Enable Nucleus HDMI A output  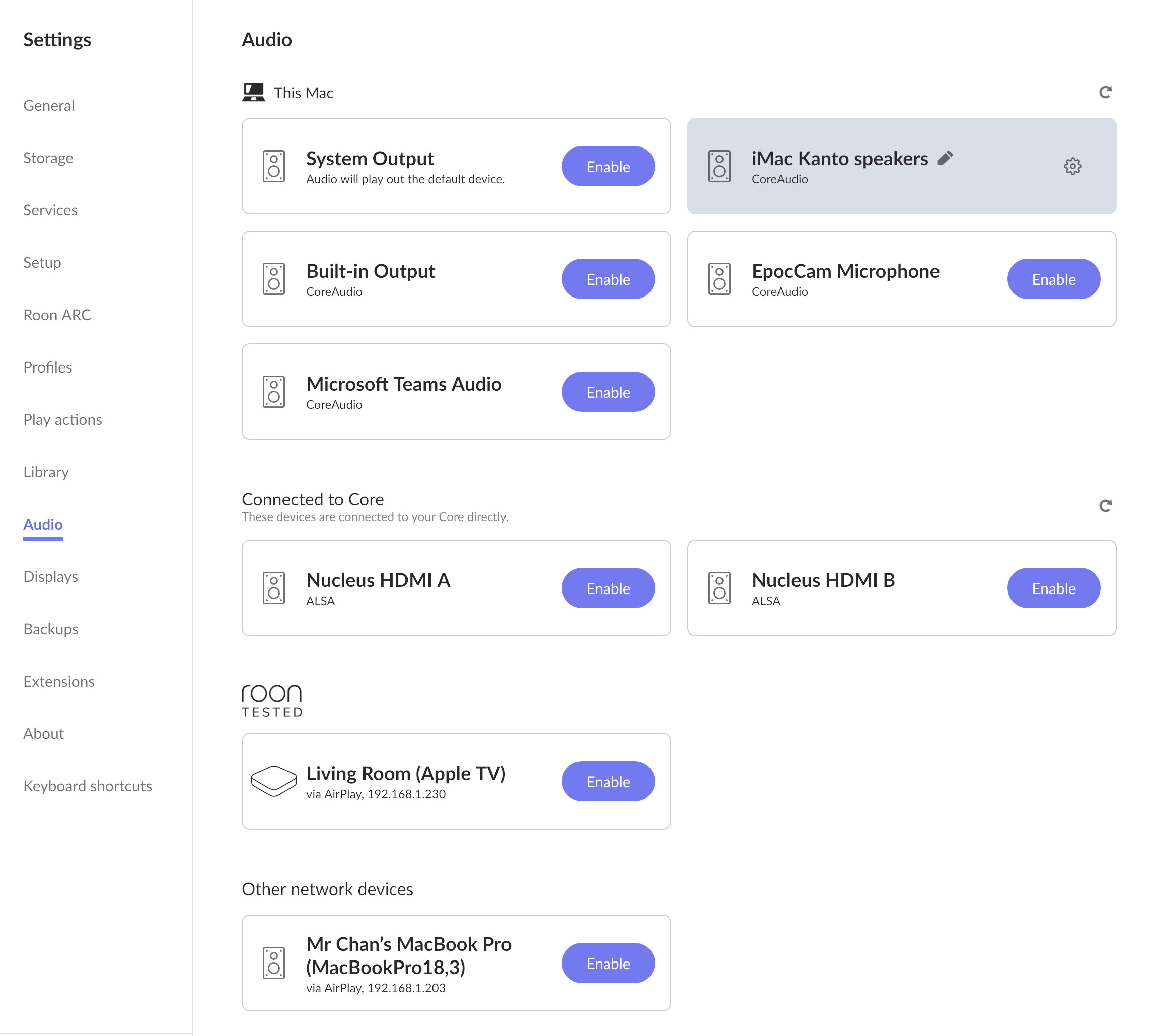608,588
